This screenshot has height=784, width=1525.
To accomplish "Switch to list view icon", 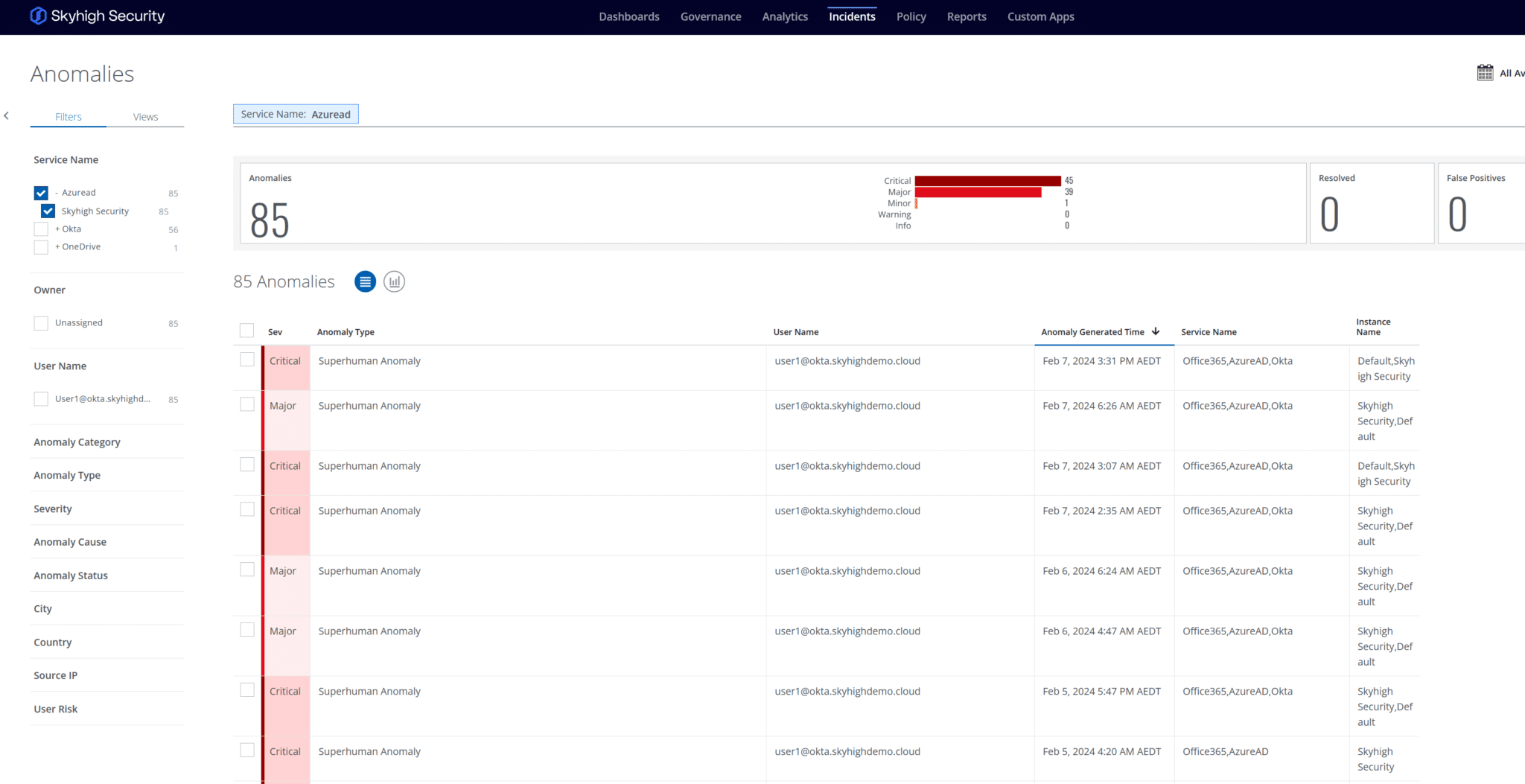I will (x=365, y=282).
